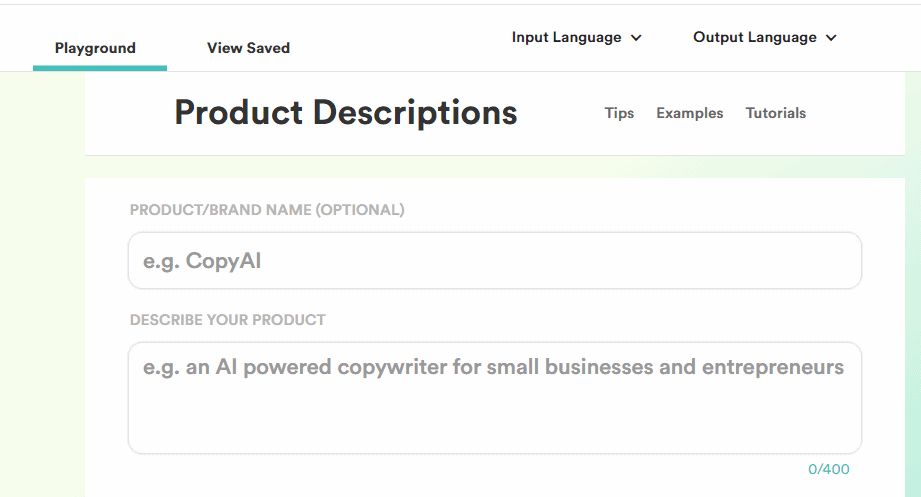Focus the Product/Brand Name input field
Image resolution: width=921 pixels, height=497 pixels.
[495, 260]
